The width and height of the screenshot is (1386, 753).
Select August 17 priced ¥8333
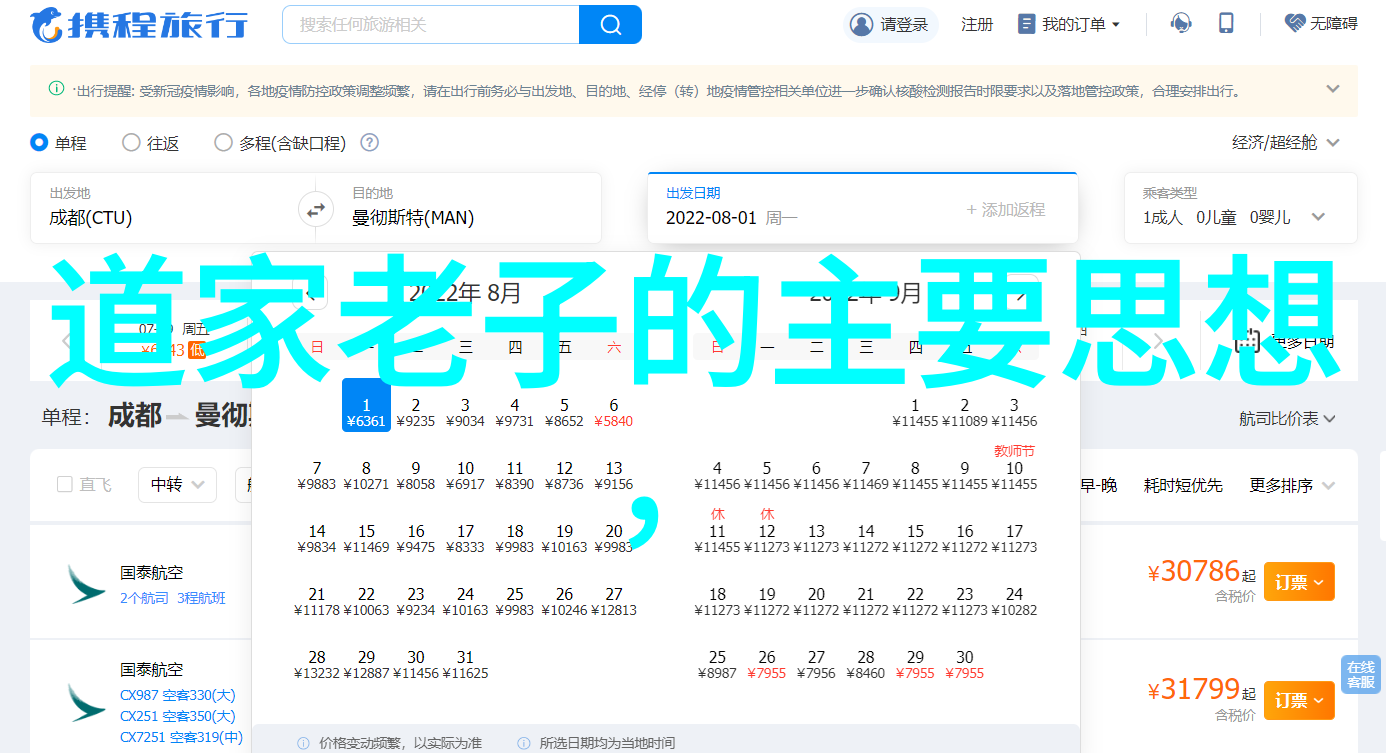pos(465,538)
